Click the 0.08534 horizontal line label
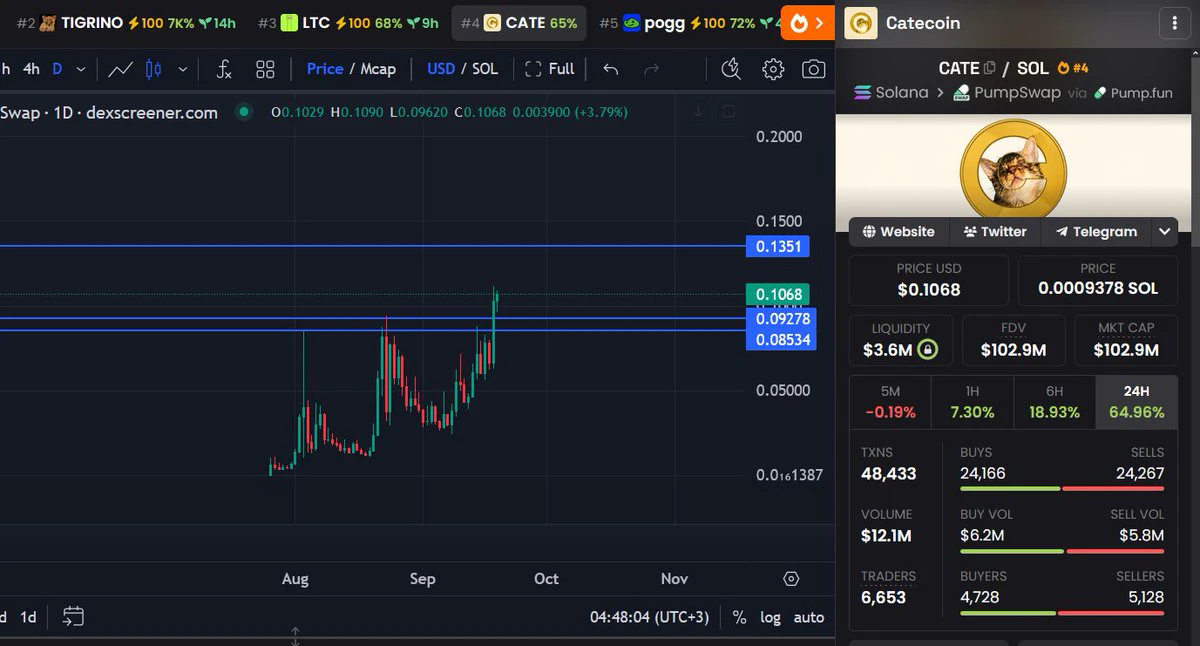 781,340
